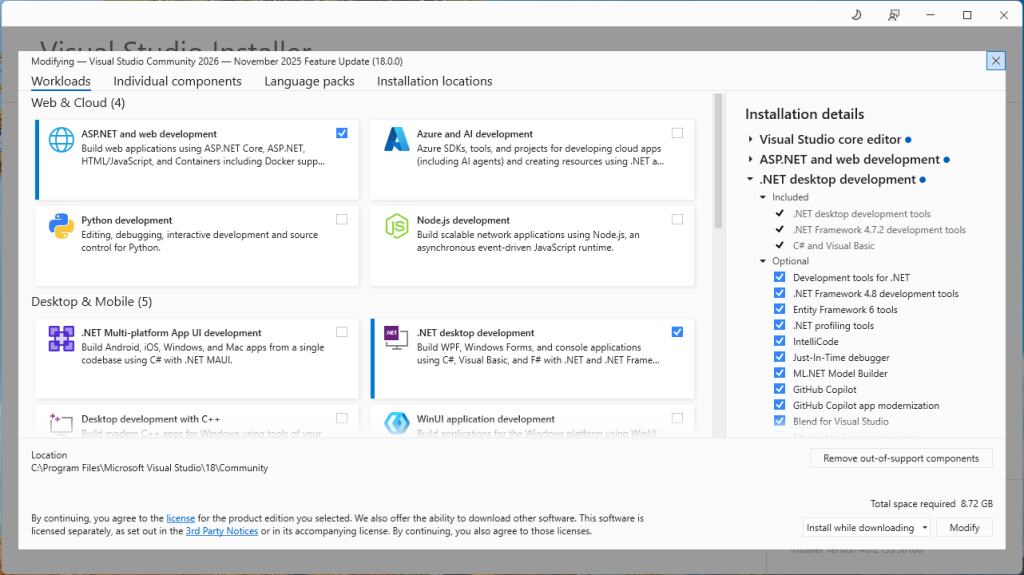This screenshot has width=1024, height=575.
Task: Open the 3rd Party Notices link
Action: (x=221, y=531)
